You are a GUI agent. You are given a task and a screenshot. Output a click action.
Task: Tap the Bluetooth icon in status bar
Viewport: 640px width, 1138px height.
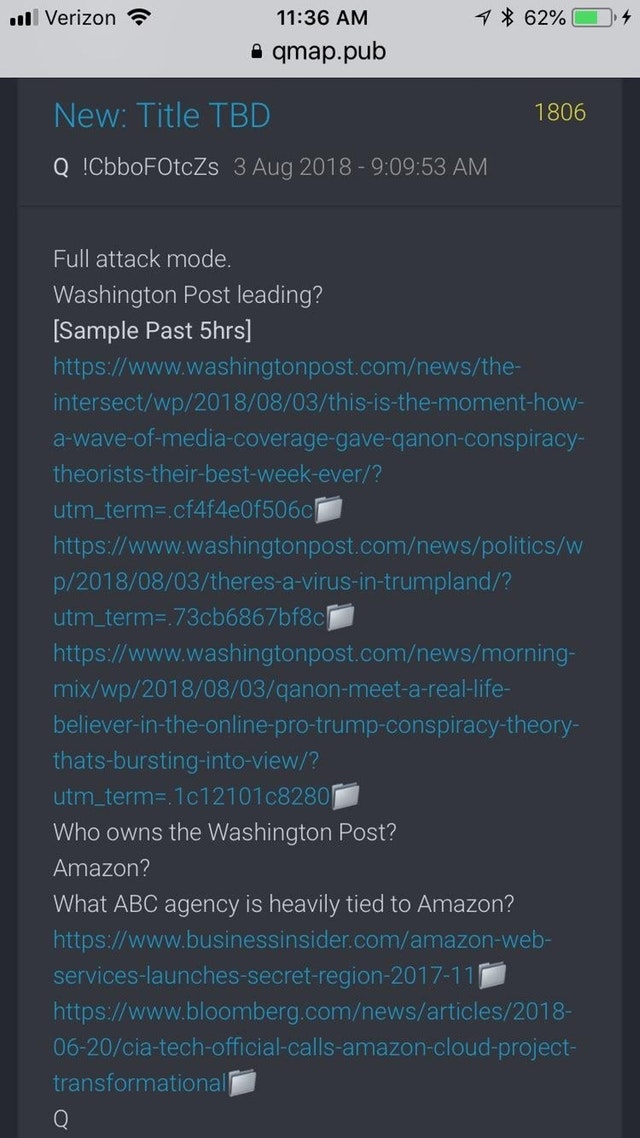[x=508, y=17]
